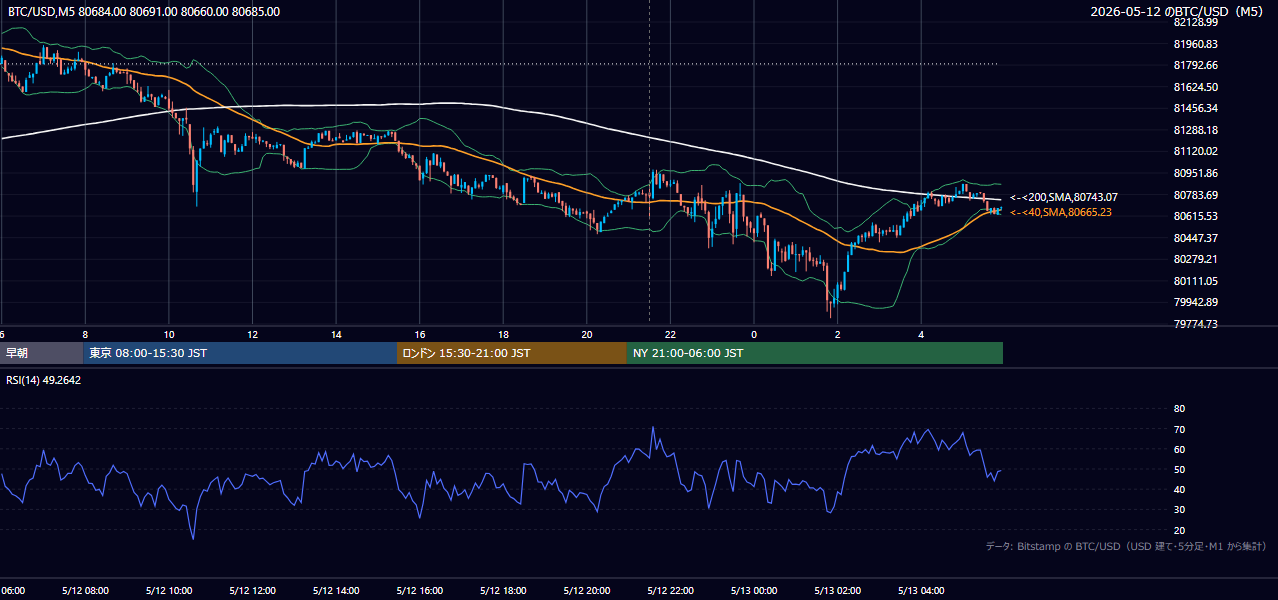Click price axis value 81456.34
Viewport: 1278px width, 600px height.
[1195, 108]
